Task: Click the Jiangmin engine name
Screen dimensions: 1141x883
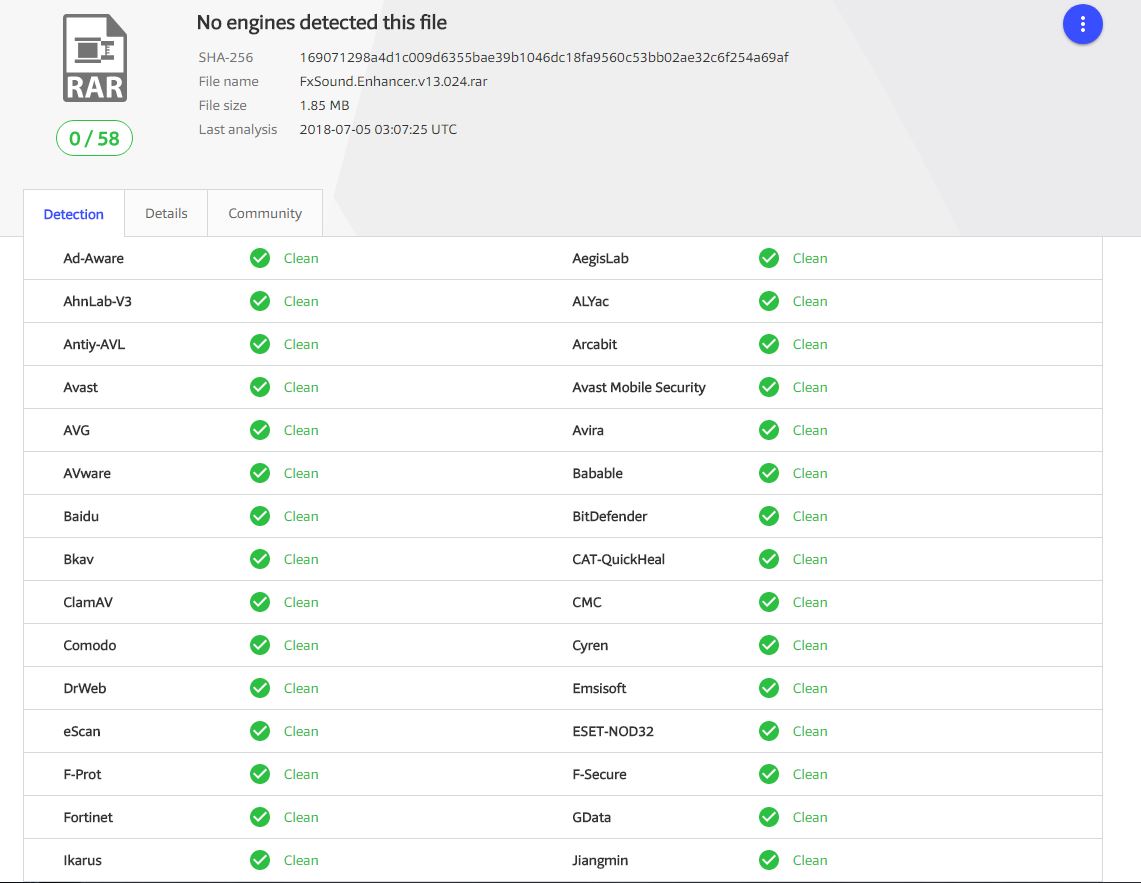Action: click(600, 860)
